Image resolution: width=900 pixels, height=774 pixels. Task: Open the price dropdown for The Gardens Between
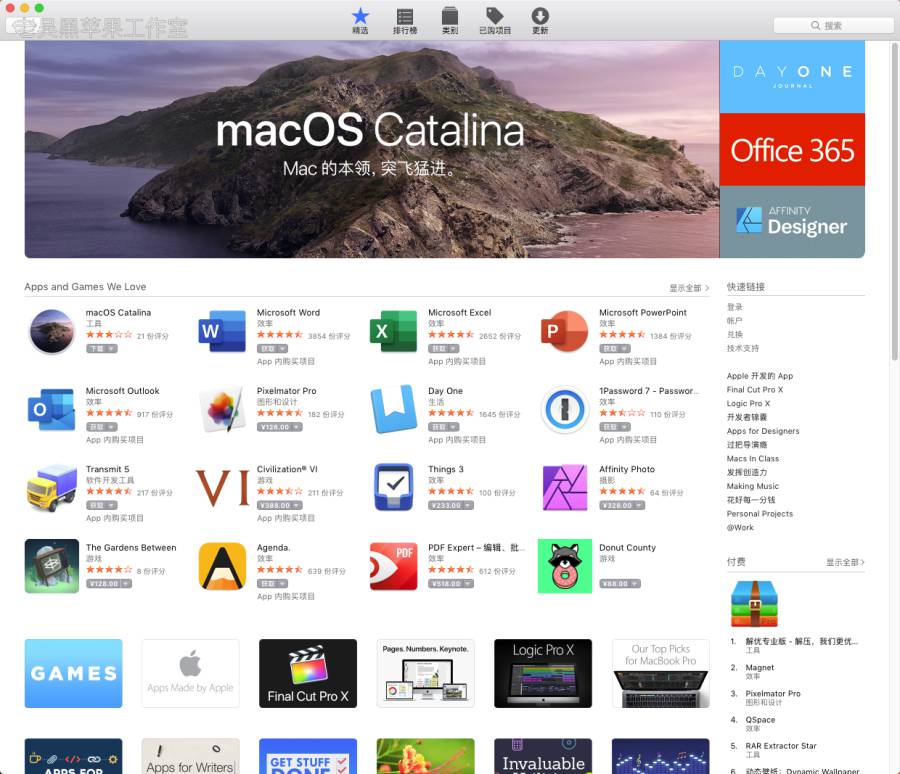108,583
